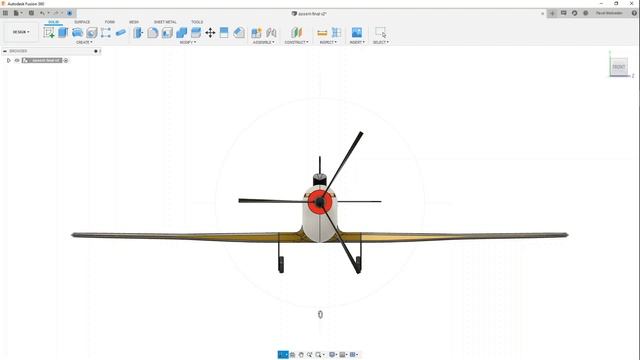
Task: Switch to the Mesh tab
Action: coord(134,22)
